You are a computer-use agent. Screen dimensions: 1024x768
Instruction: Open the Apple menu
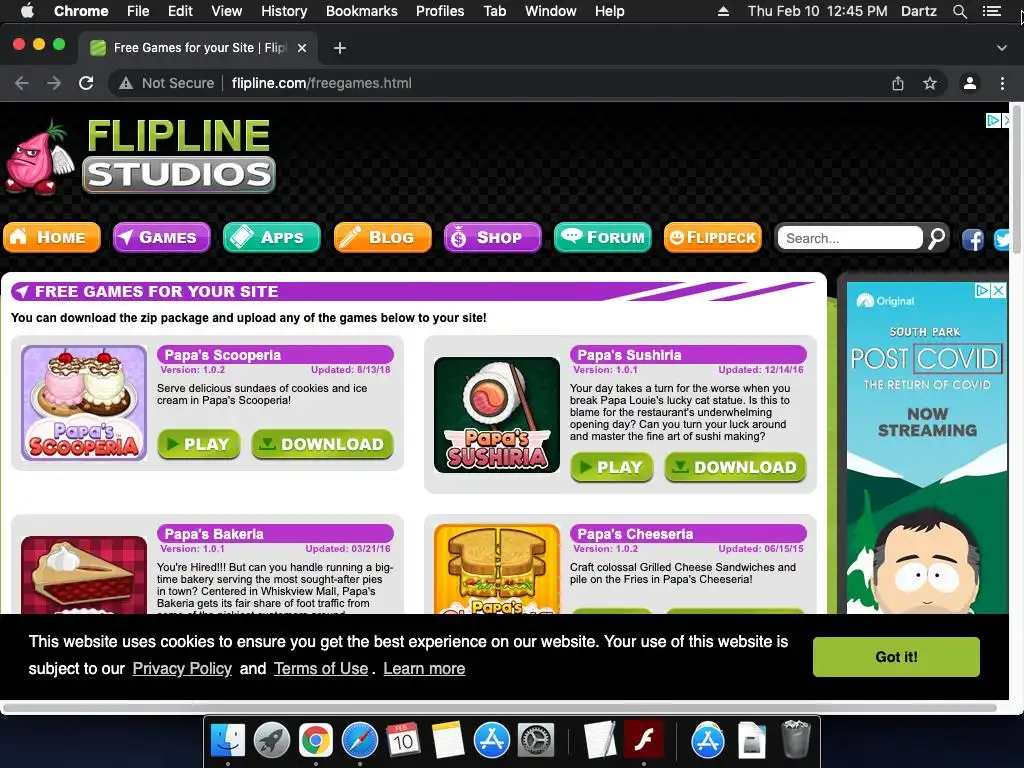27,11
